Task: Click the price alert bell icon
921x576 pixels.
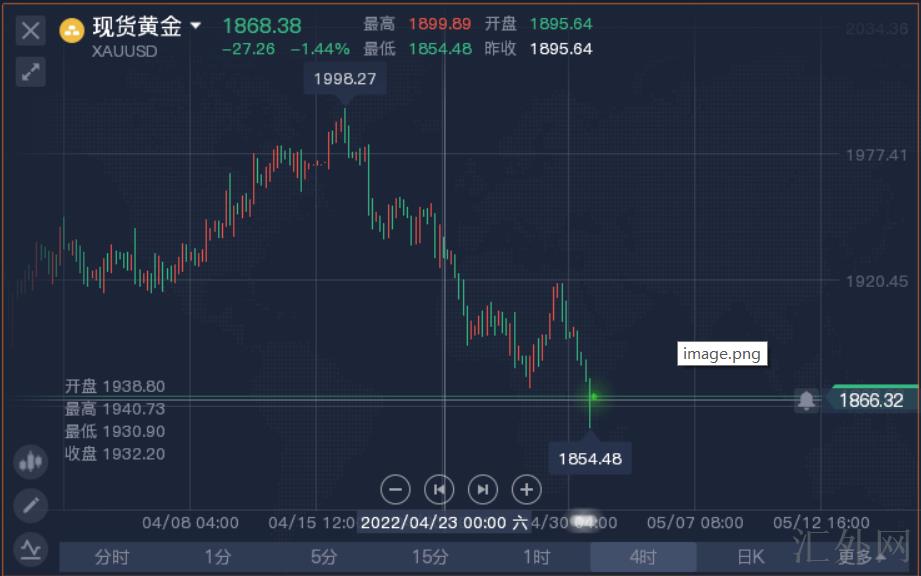Action: (x=806, y=400)
